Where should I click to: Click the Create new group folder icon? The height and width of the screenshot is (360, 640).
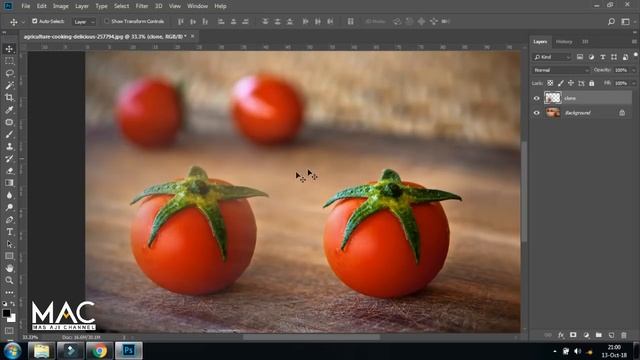(x=599, y=335)
